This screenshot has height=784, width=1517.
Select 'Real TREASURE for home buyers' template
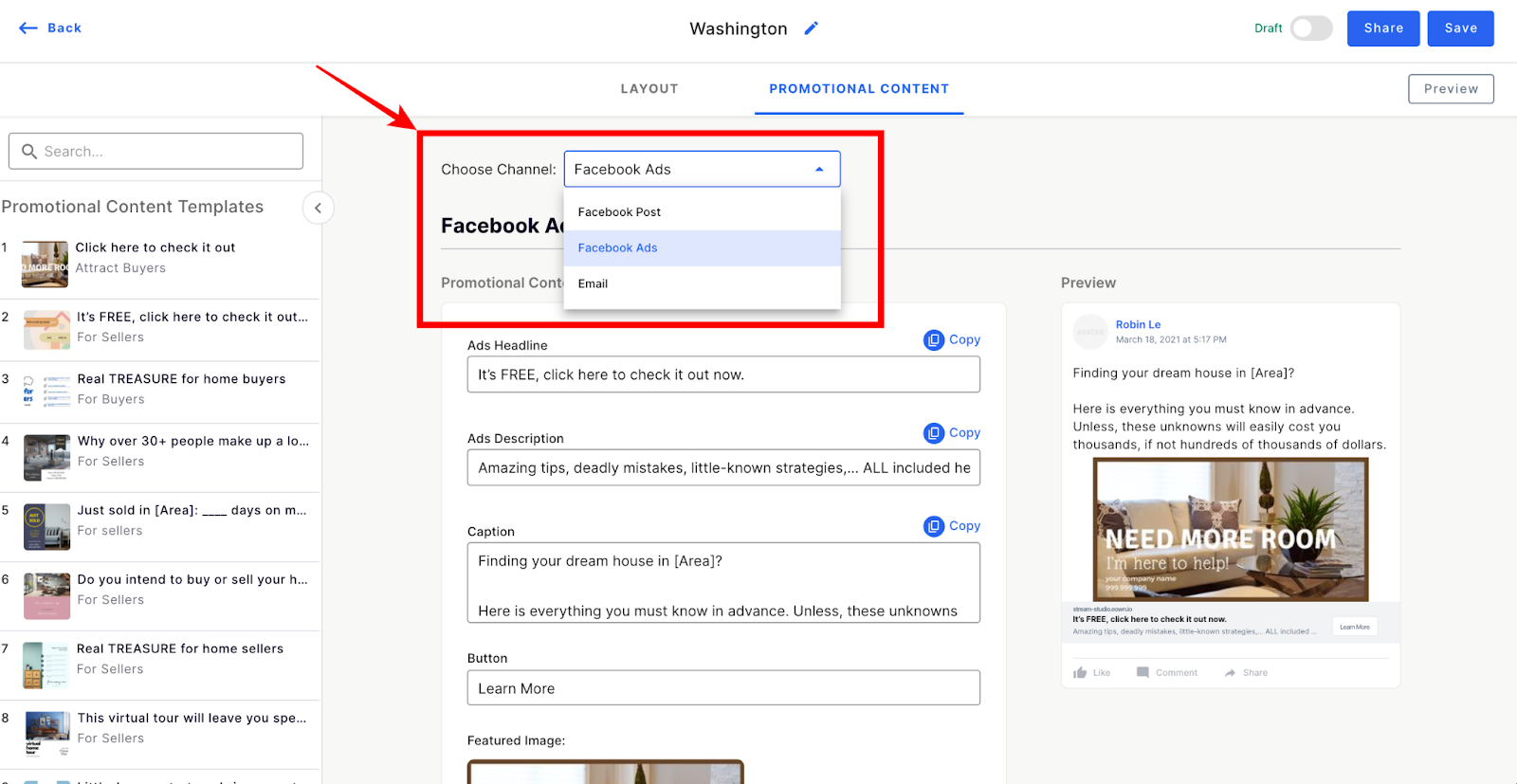coord(160,392)
